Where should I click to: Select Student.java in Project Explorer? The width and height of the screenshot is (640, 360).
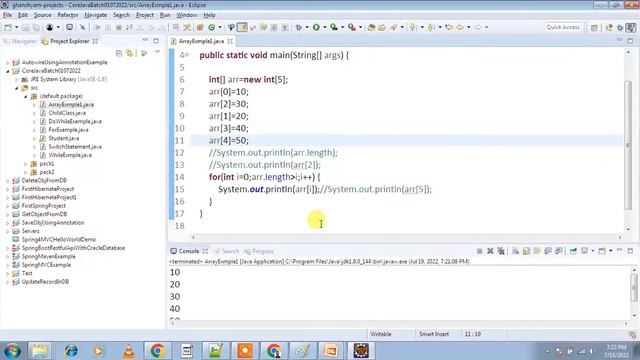63,138
